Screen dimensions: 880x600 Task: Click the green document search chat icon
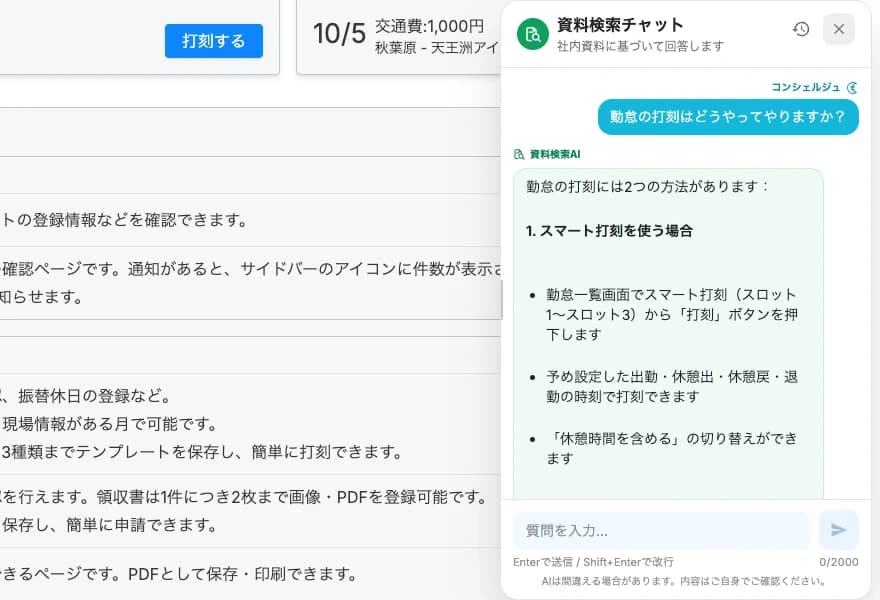[533, 34]
